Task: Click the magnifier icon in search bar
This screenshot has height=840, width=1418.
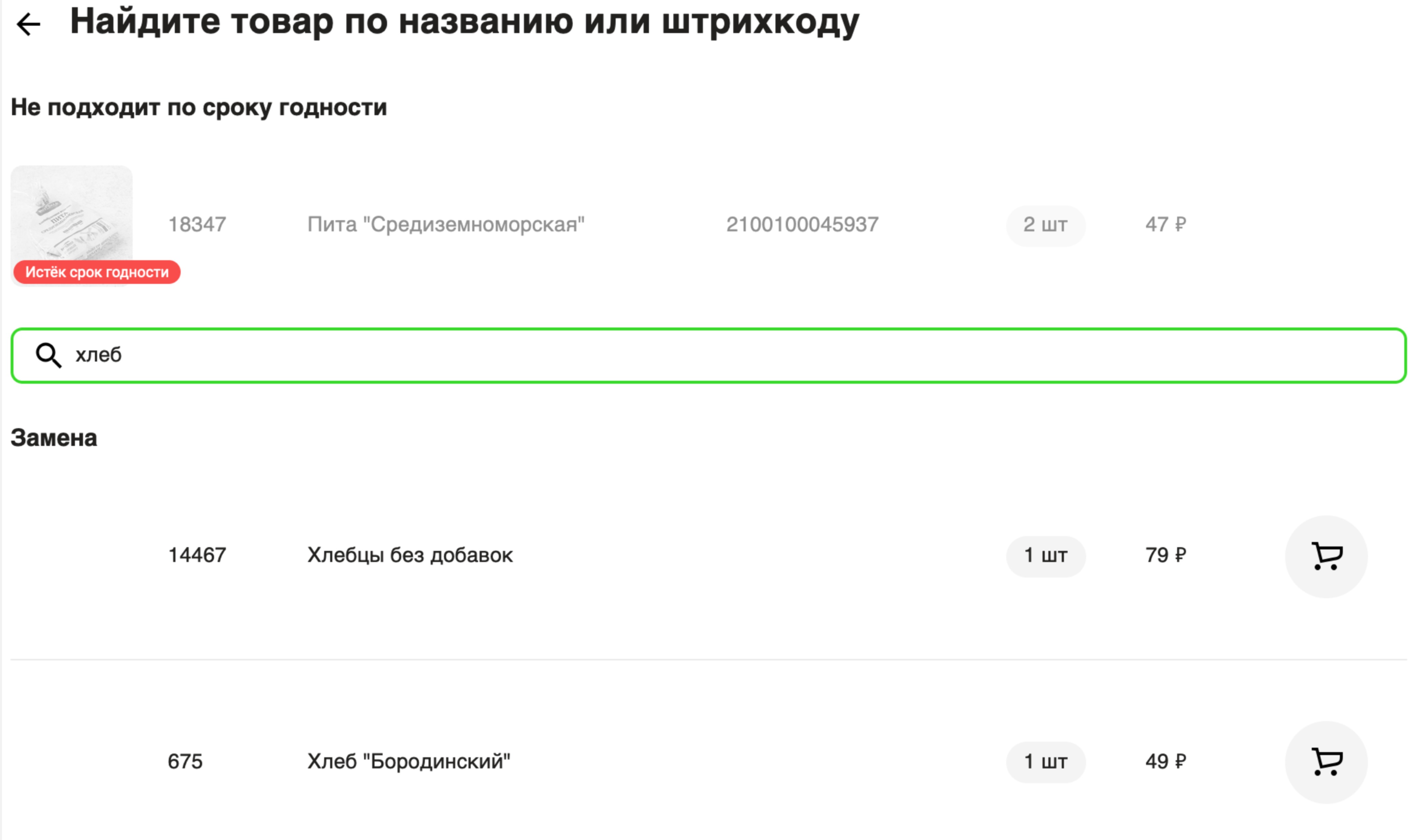Action: [x=48, y=355]
